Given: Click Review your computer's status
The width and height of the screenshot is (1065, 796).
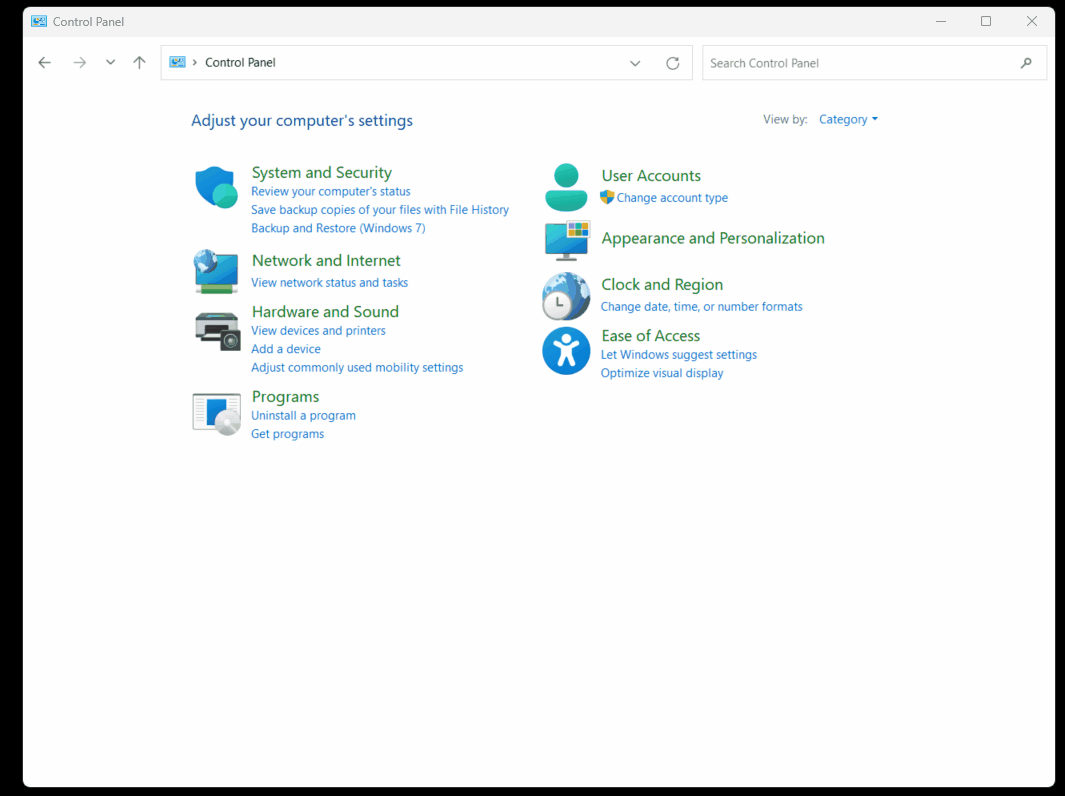Looking at the screenshot, I should click(331, 192).
